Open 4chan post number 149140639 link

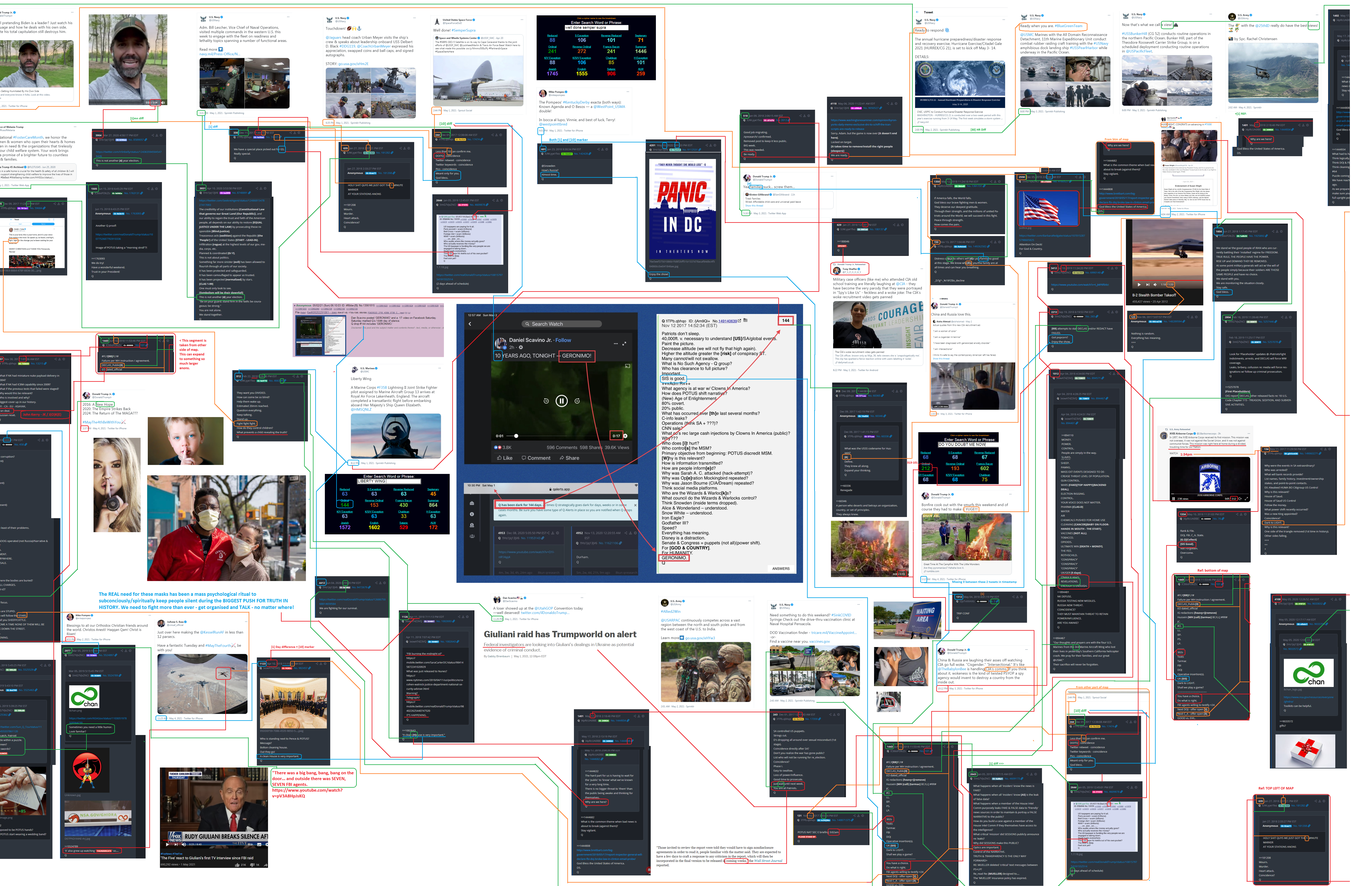(727, 321)
